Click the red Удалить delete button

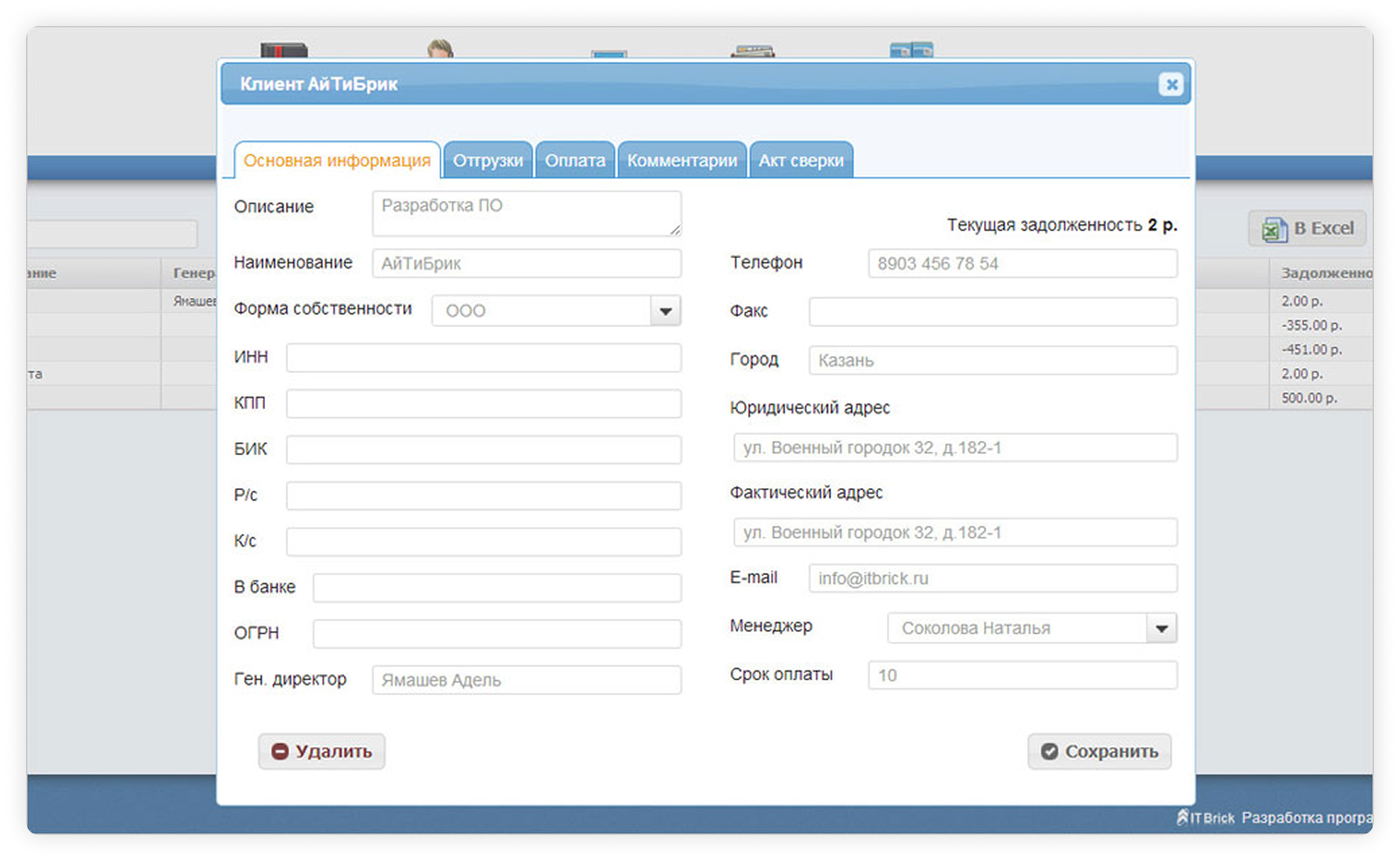pyautogui.click(x=321, y=752)
